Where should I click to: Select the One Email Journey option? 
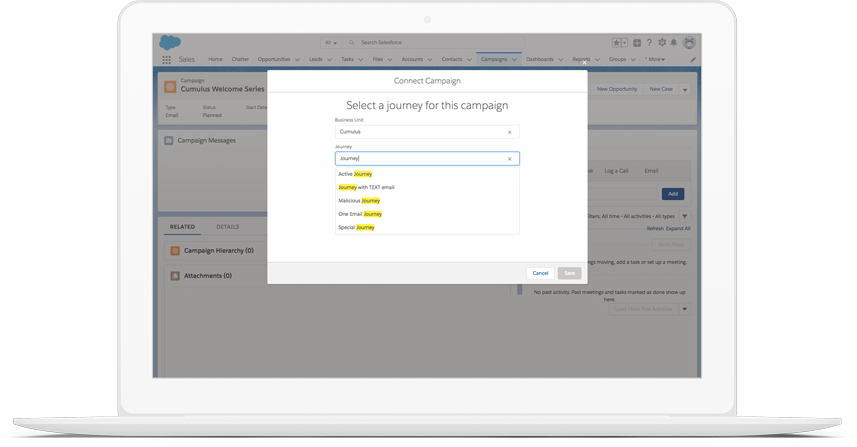(427, 214)
